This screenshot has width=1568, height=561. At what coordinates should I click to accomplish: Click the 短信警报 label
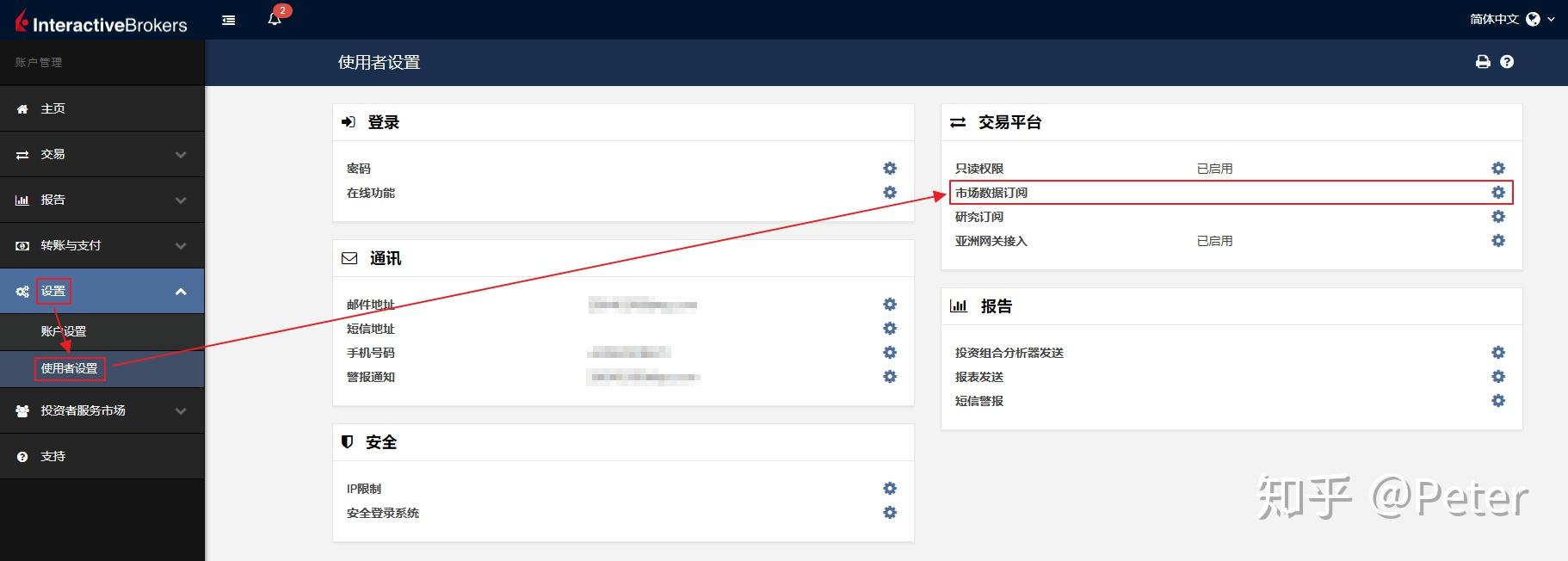tap(979, 401)
